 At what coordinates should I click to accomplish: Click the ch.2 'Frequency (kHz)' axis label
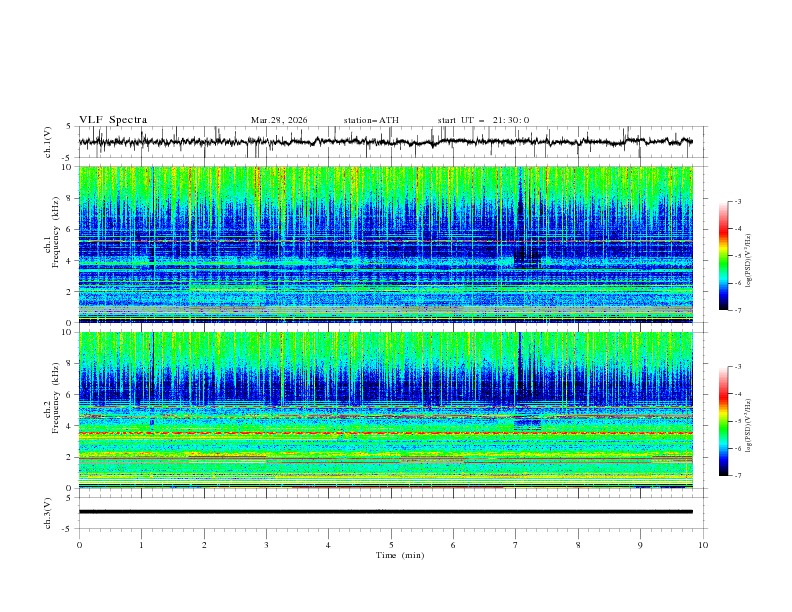tap(55, 398)
